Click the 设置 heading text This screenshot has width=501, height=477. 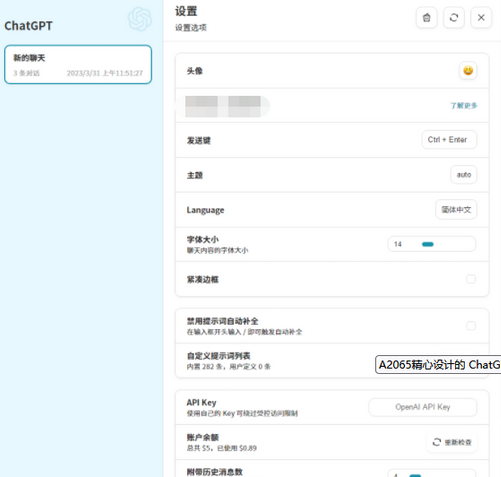click(x=186, y=11)
